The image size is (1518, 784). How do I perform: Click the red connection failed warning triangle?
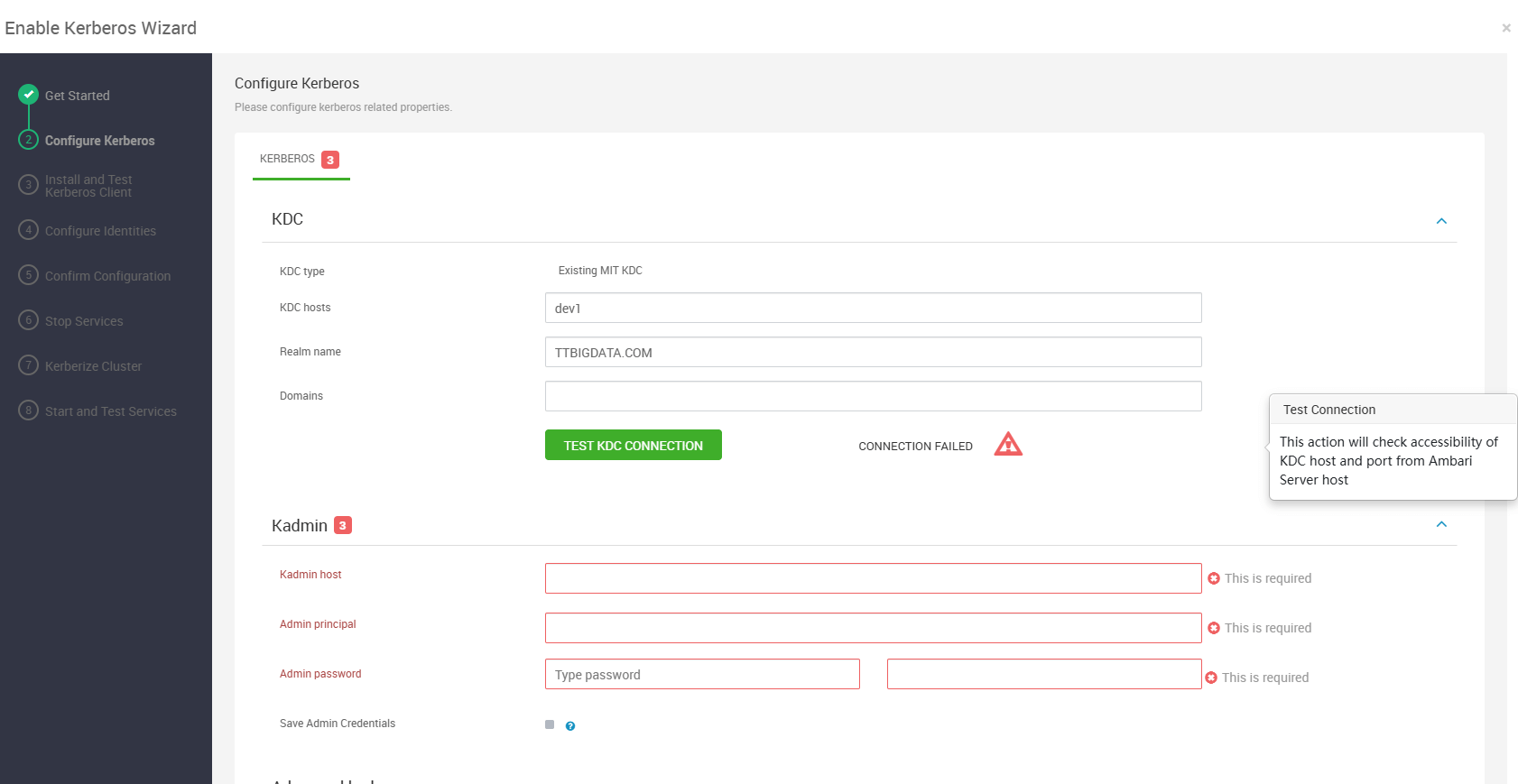(x=1008, y=444)
